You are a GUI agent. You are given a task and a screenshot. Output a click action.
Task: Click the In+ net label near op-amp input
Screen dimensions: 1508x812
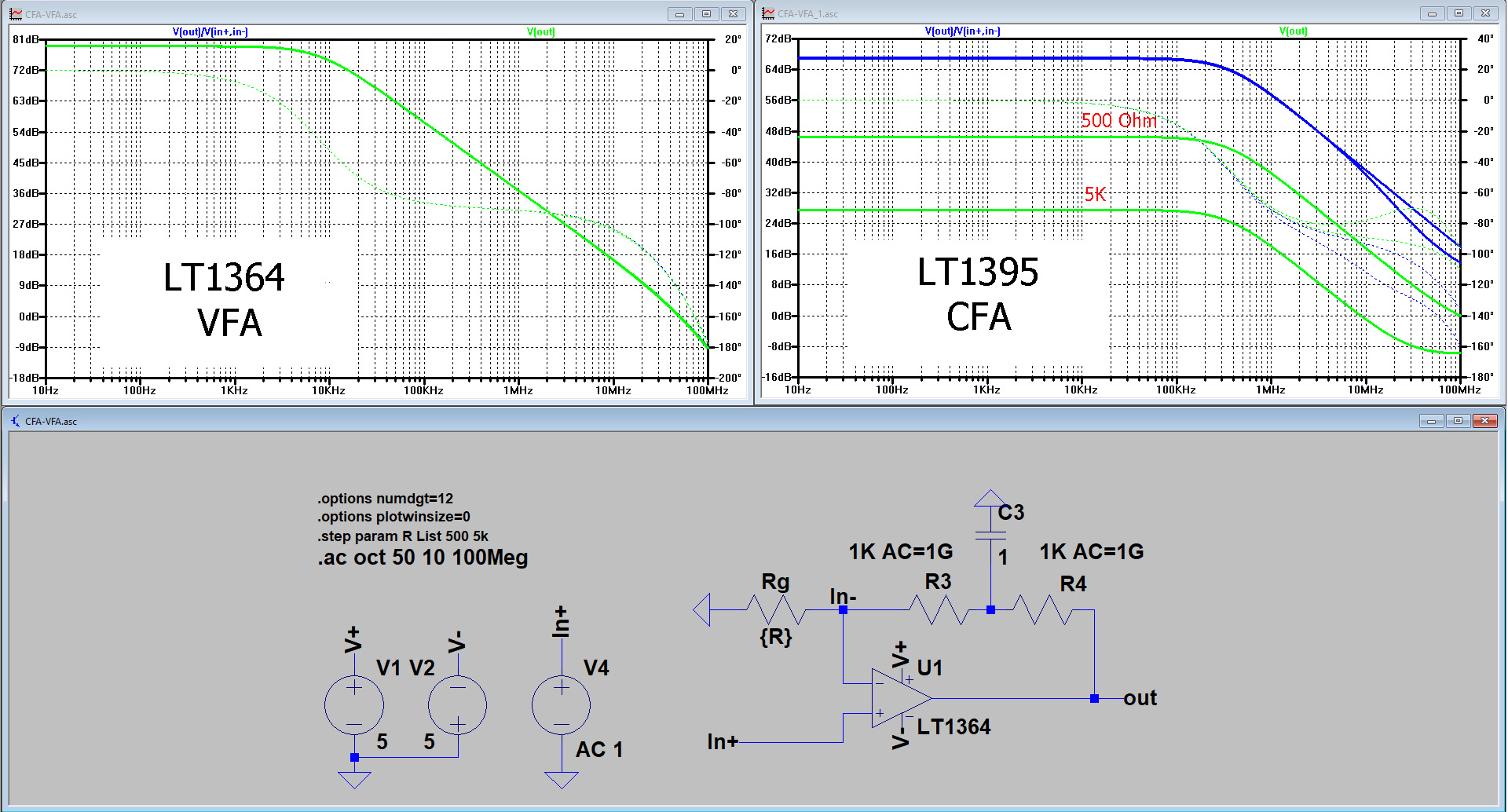click(723, 741)
